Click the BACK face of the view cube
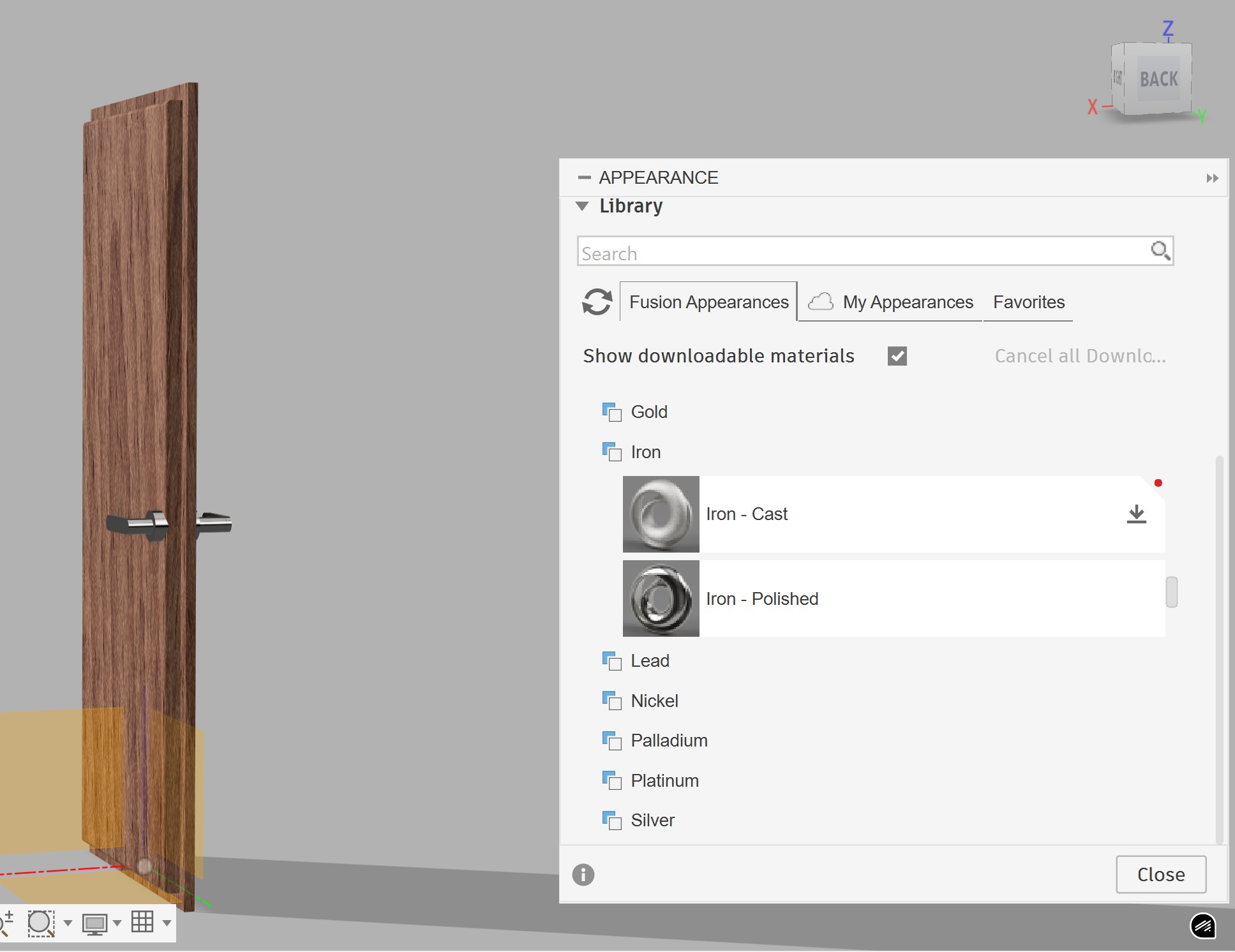The width and height of the screenshot is (1235, 952). (1158, 79)
